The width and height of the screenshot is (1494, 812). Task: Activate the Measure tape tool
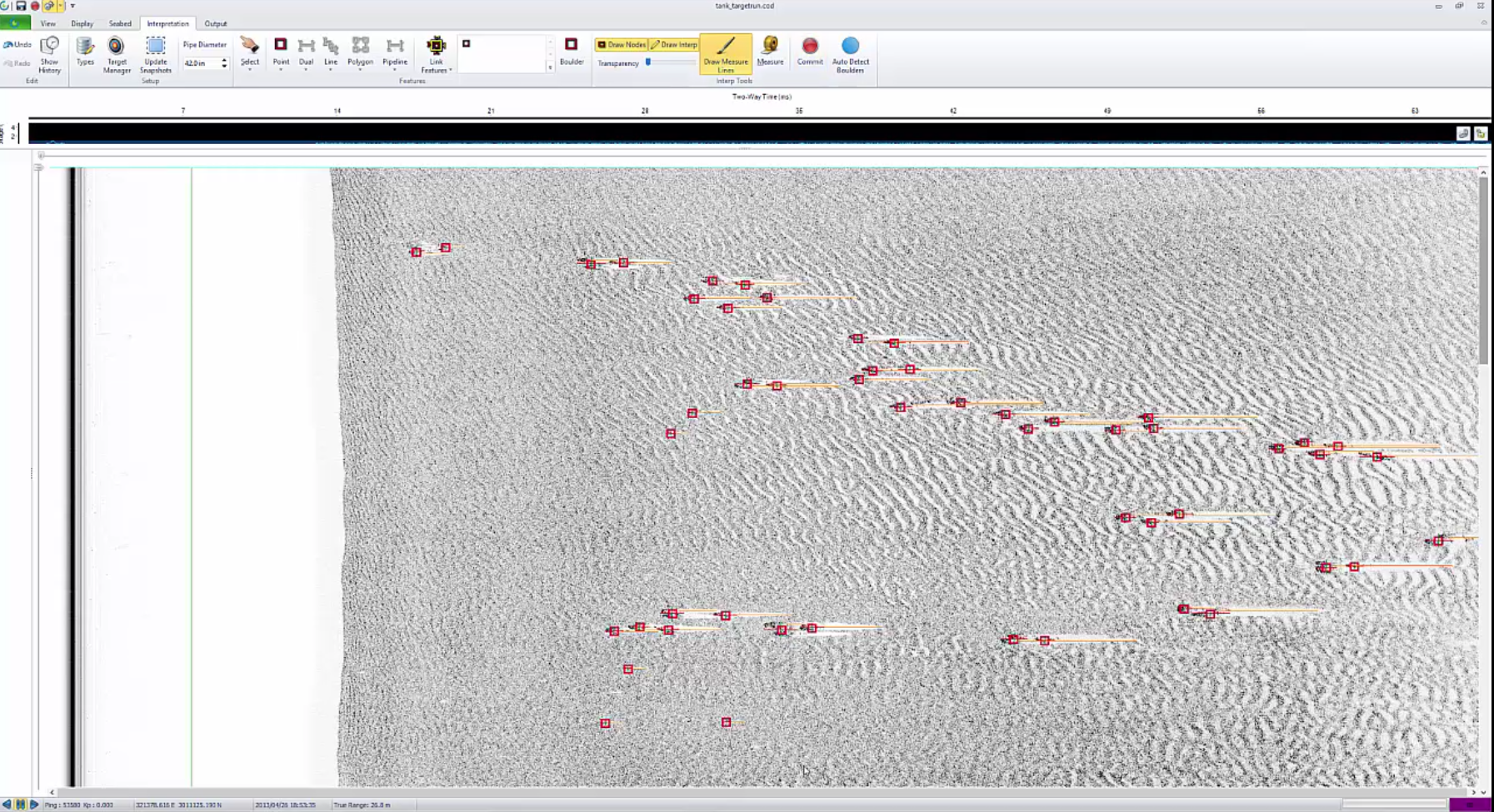tap(771, 54)
